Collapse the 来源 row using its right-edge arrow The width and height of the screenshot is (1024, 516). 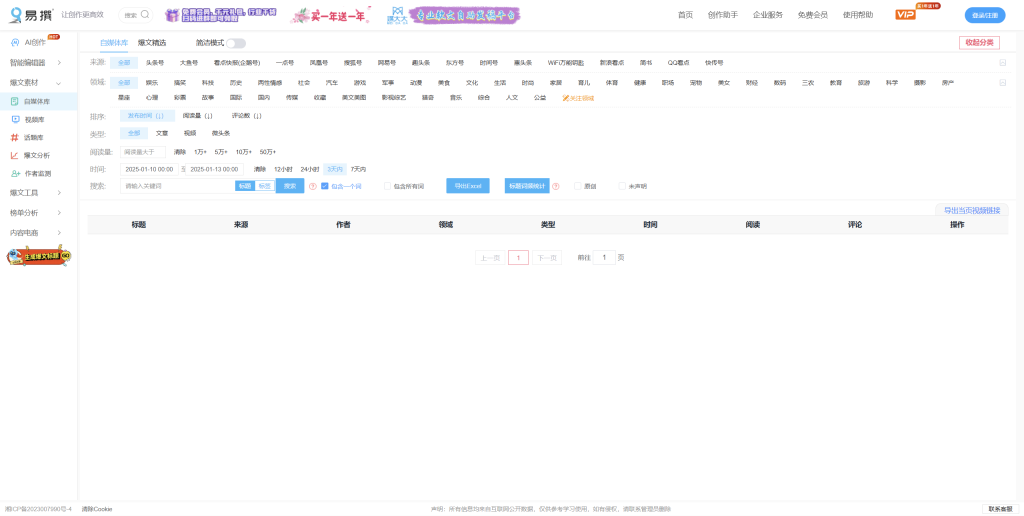pyautogui.click(x=1002, y=63)
